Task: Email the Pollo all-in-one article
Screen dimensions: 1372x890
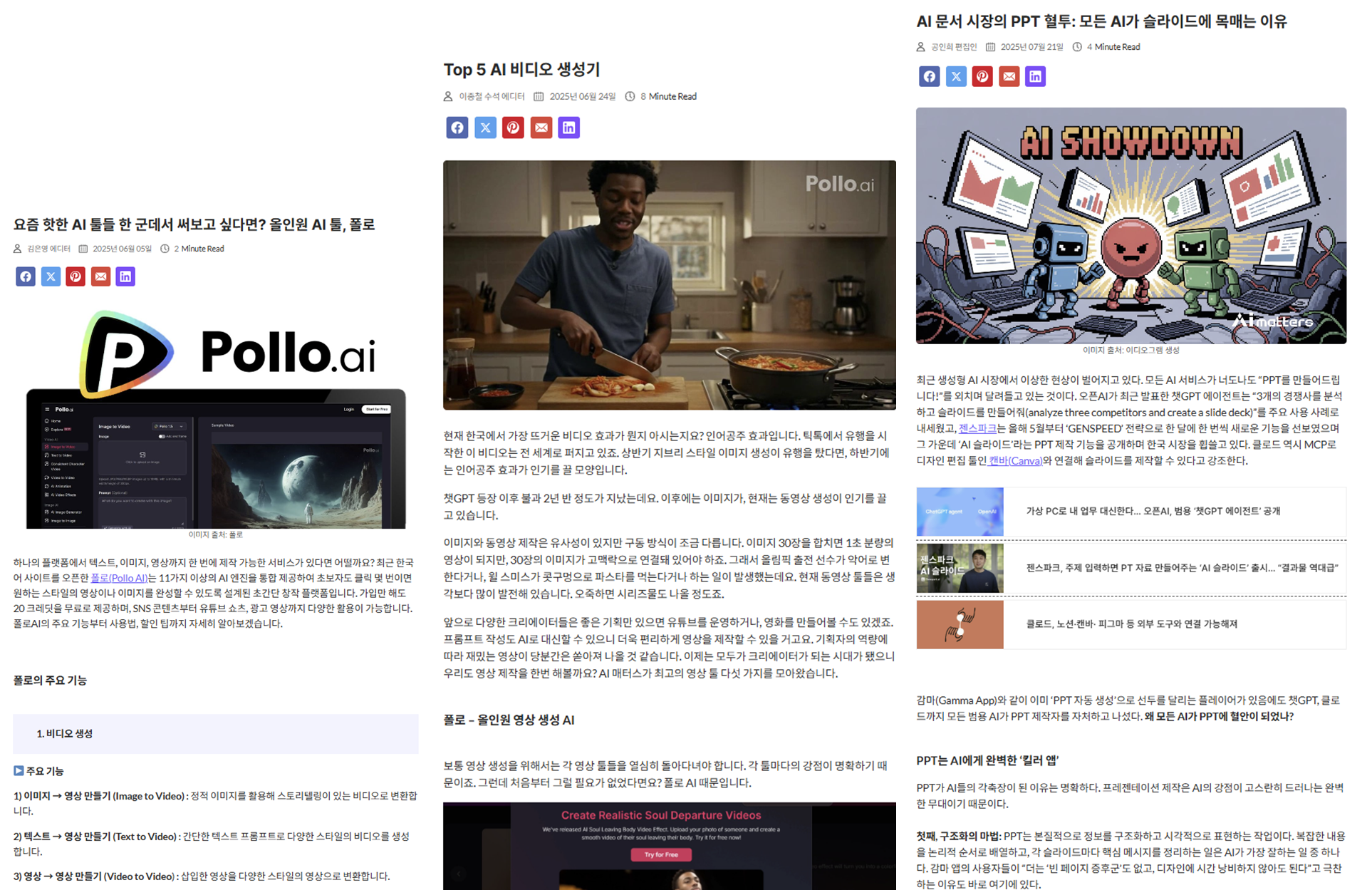Action: [x=100, y=276]
